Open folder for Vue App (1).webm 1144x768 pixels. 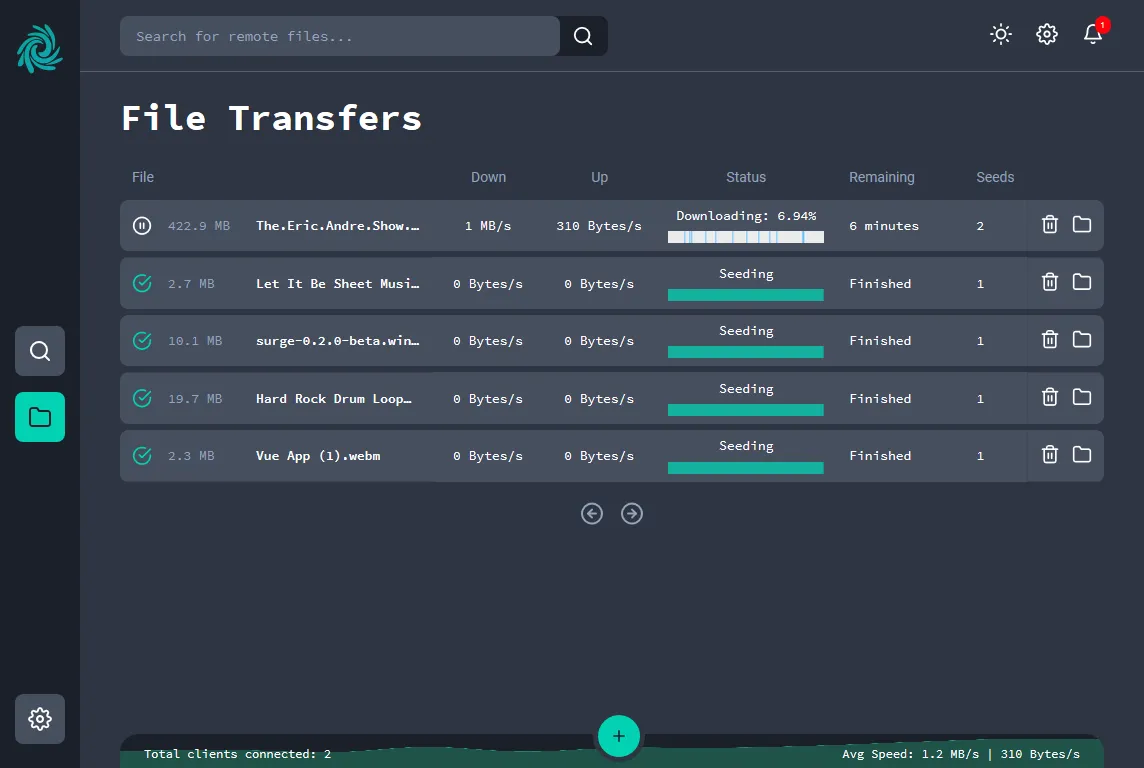pyautogui.click(x=1081, y=455)
